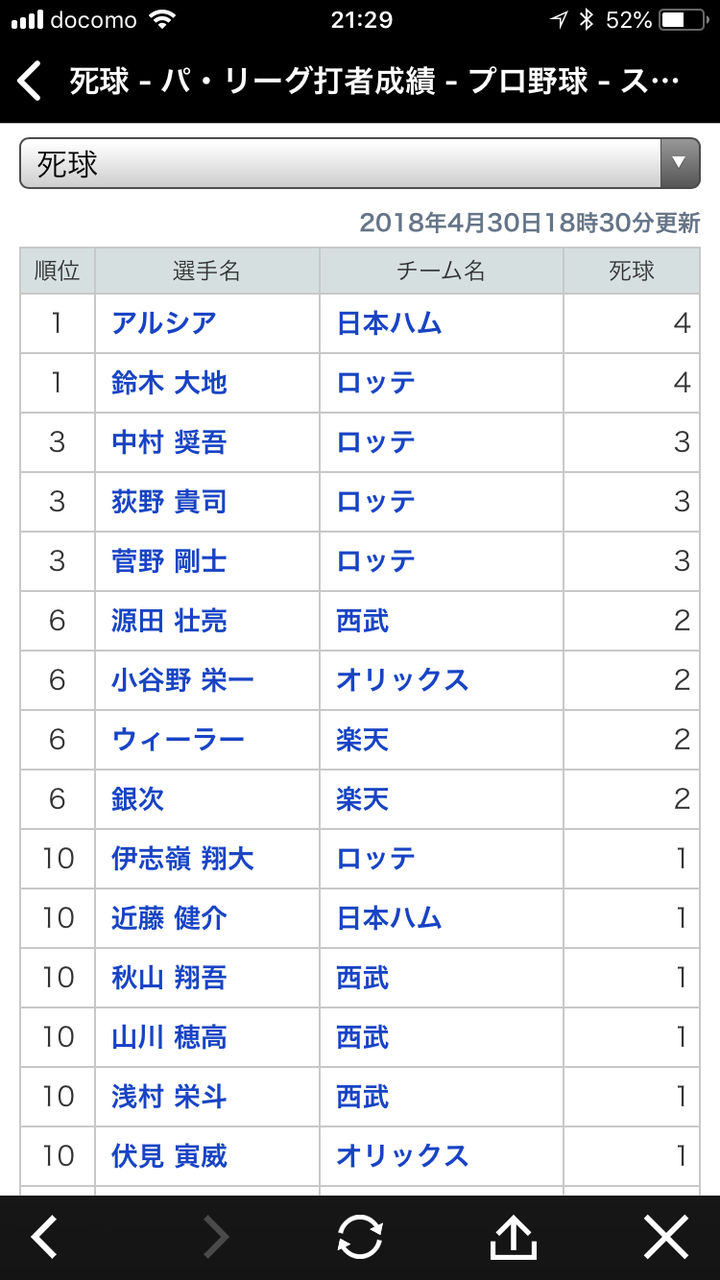This screenshot has height=1280, width=720.
Task: Open 山川 穂高 player details
Action: (x=169, y=1037)
